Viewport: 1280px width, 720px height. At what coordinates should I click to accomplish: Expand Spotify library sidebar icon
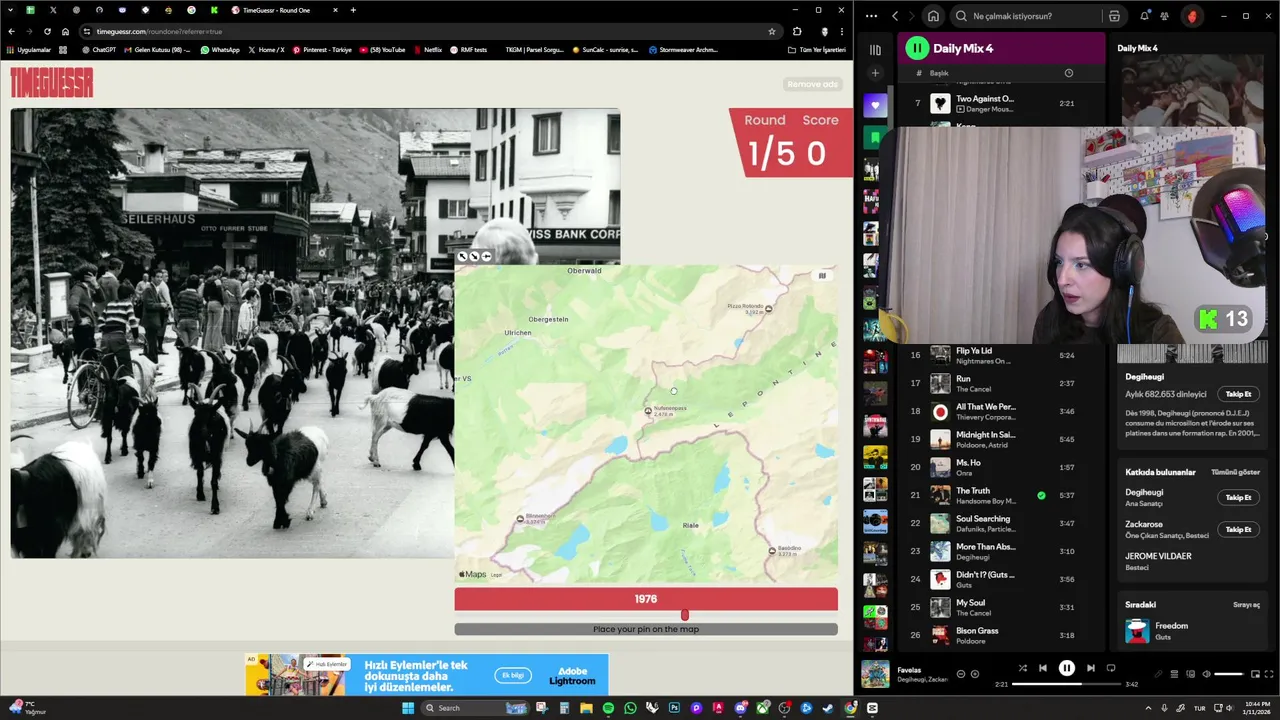pyautogui.click(x=875, y=50)
